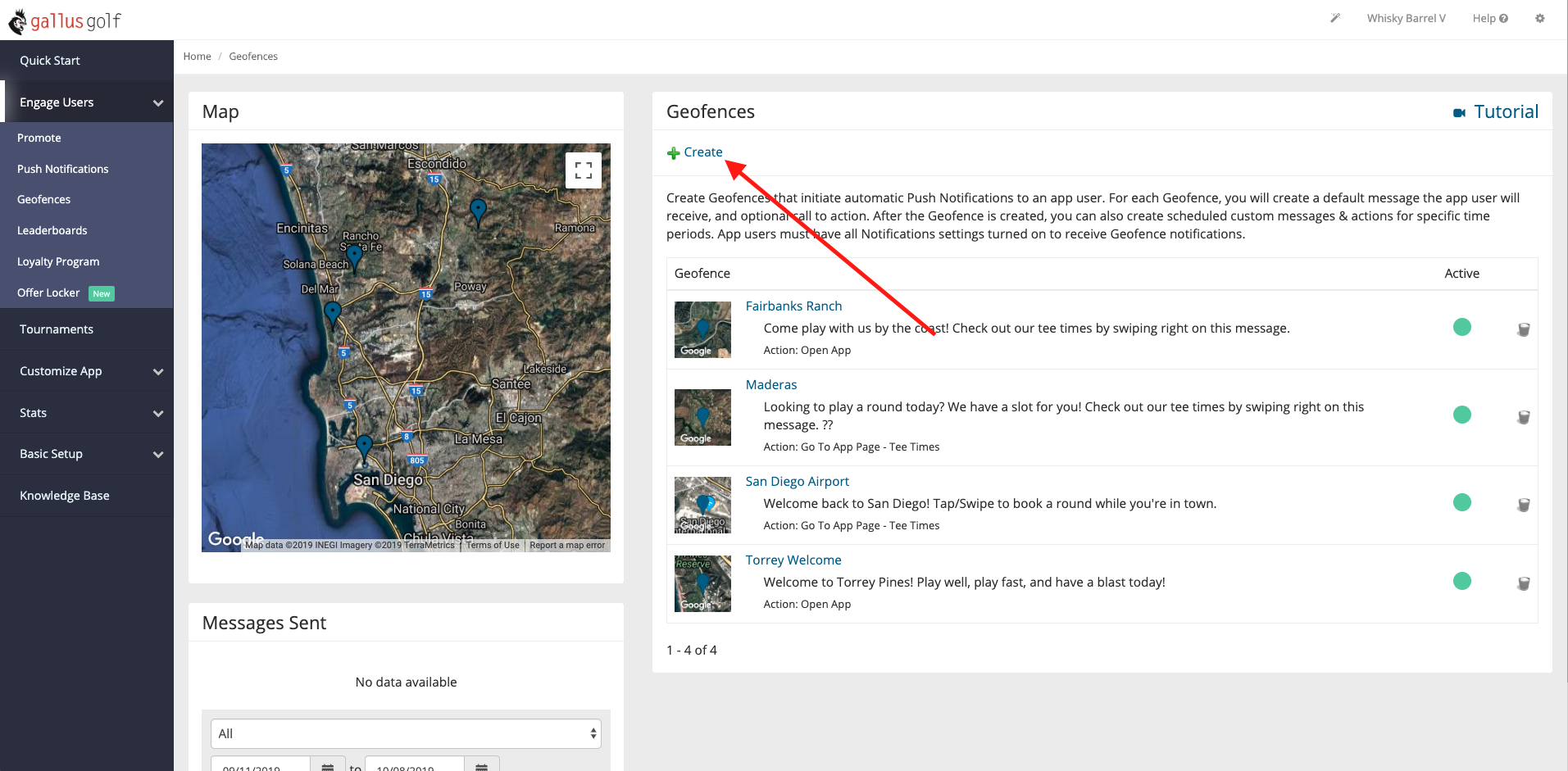Toggle Fairbanks Ranch active status
Viewport: 1568px width, 771px height.
tap(1462, 327)
